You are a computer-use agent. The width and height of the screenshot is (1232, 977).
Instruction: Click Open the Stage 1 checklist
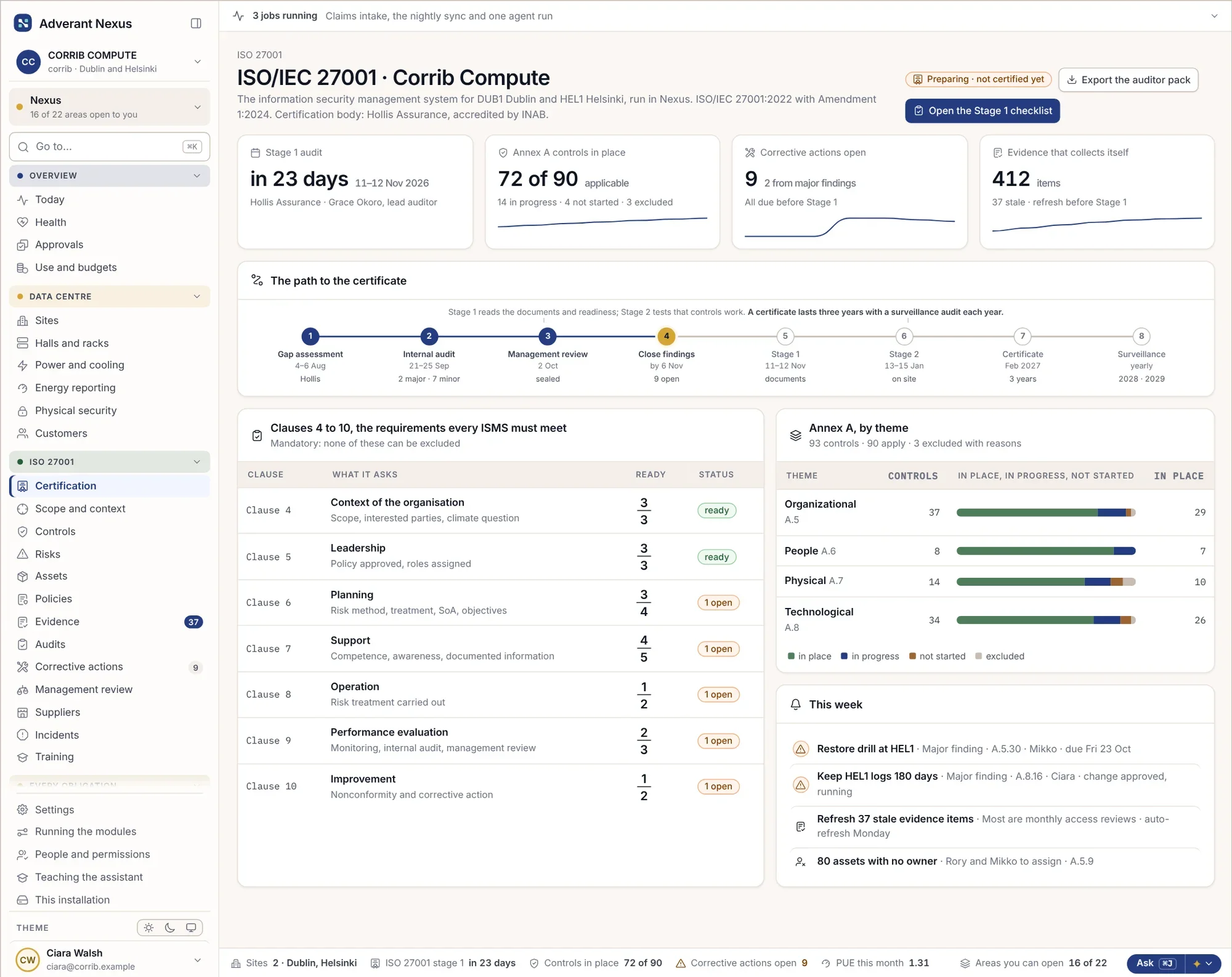pyautogui.click(x=983, y=111)
